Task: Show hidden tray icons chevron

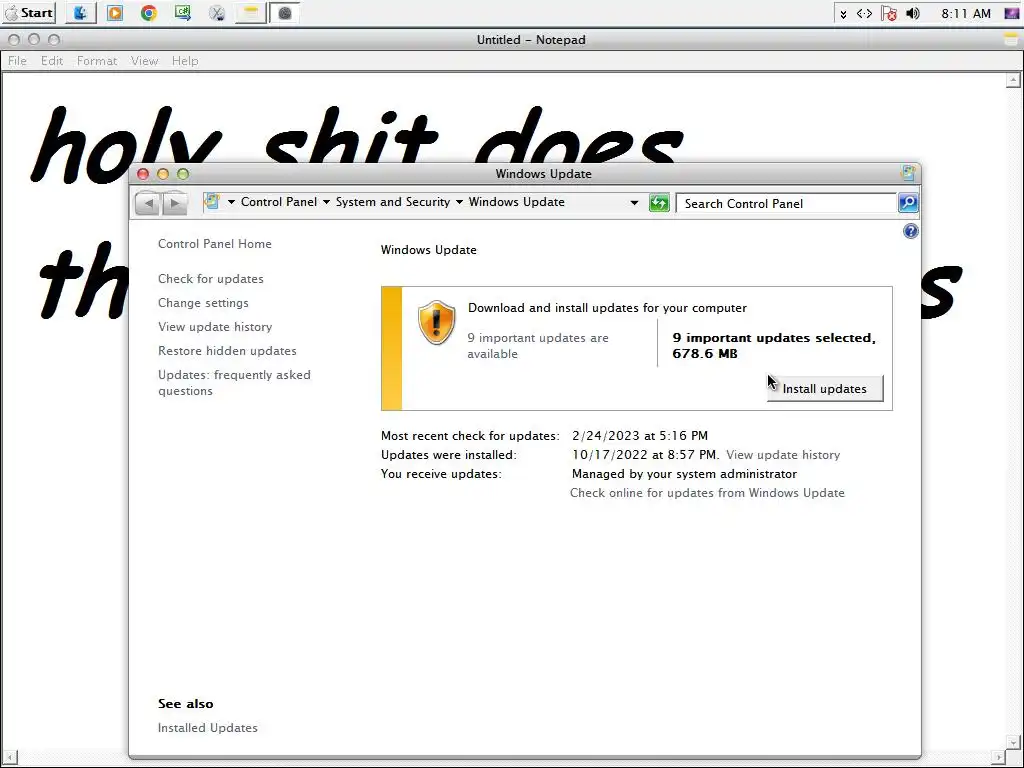Action: pyautogui.click(x=843, y=14)
